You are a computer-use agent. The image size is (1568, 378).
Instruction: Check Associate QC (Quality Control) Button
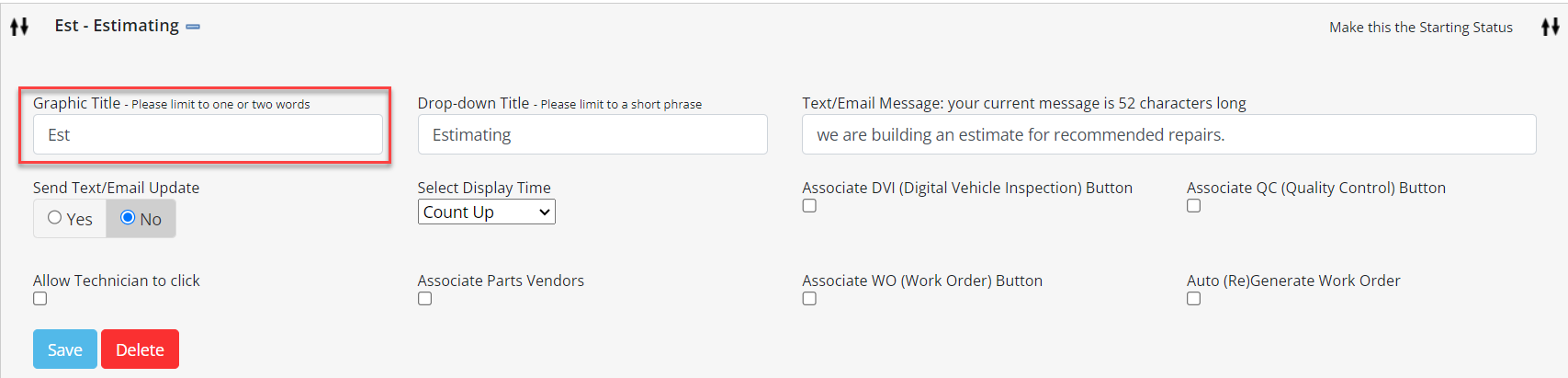point(1193,206)
